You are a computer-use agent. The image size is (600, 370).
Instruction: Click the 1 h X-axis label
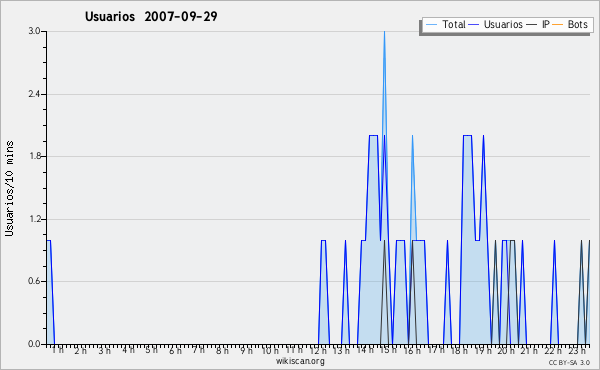pos(57,350)
